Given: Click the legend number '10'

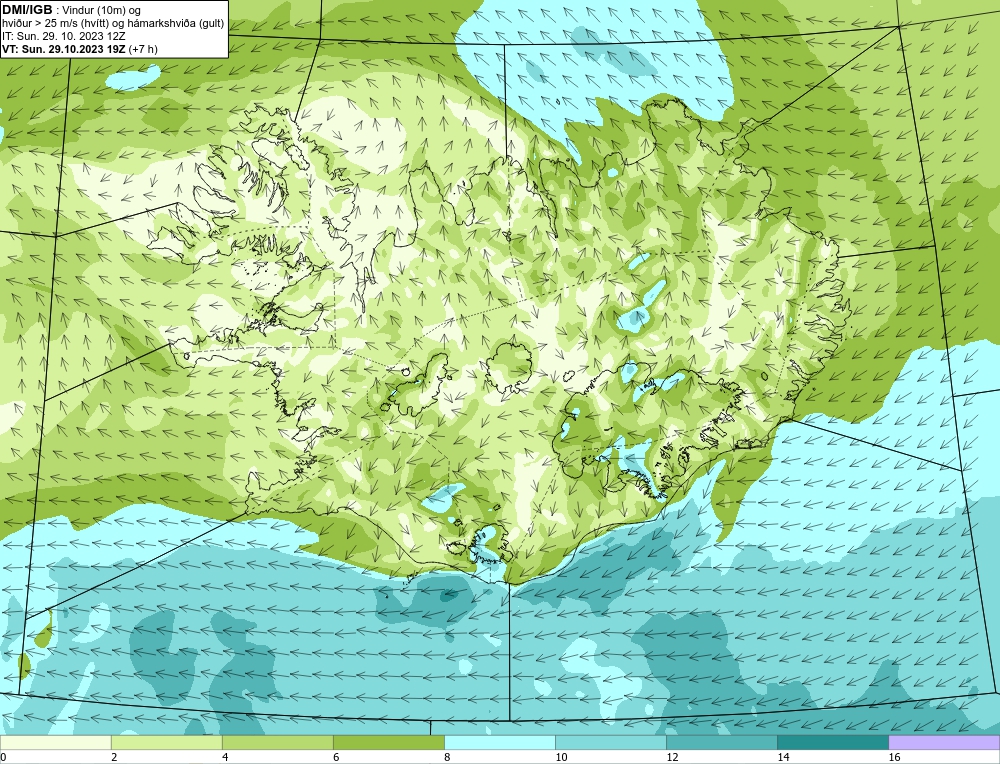Looking at the screenshot, I should 561,757.
